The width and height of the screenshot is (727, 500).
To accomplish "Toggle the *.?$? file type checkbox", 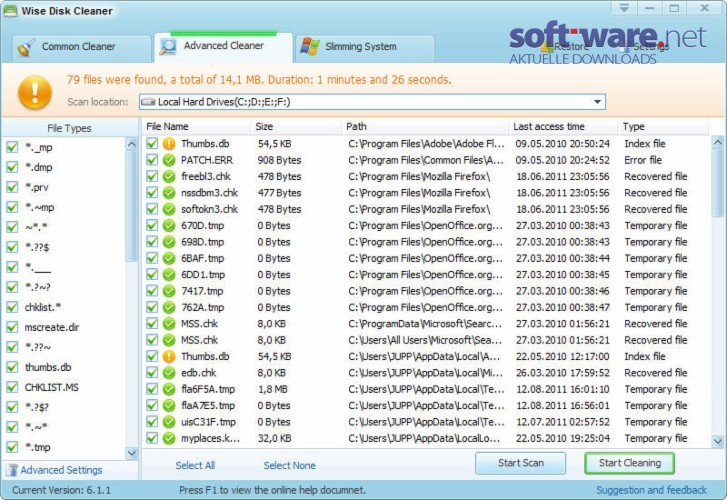I will (x=12, y=407).
